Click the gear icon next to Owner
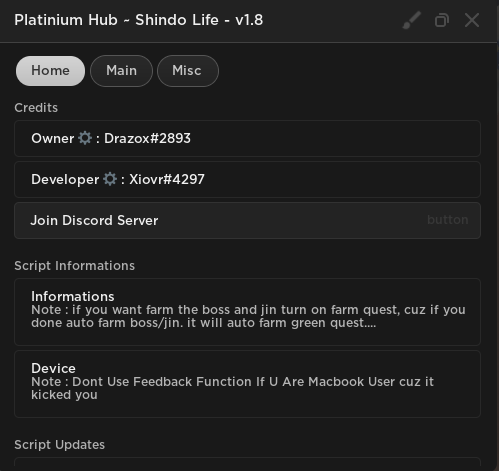 tap(85, 138)
